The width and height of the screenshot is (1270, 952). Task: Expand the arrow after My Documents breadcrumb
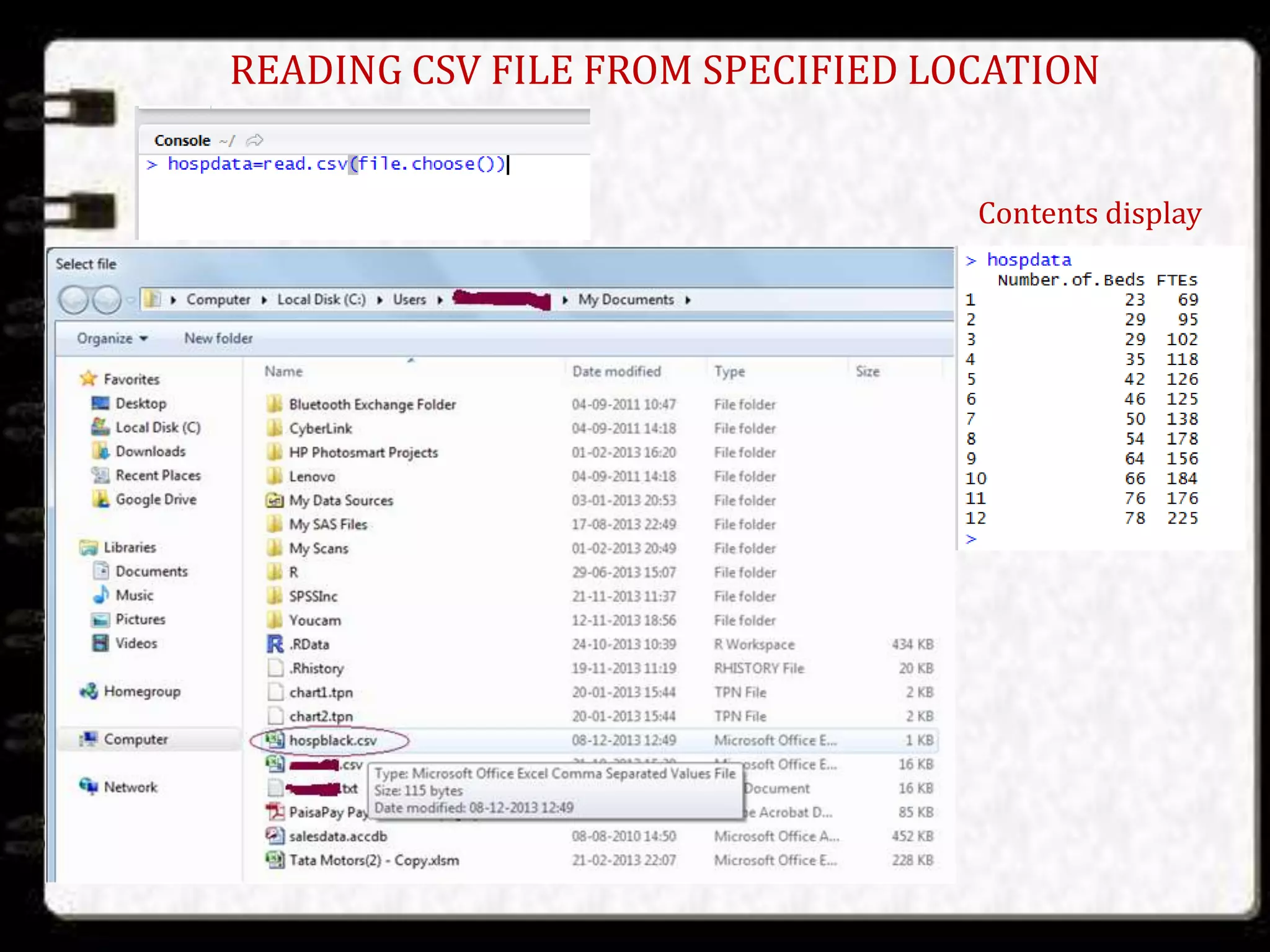point(688,301)
